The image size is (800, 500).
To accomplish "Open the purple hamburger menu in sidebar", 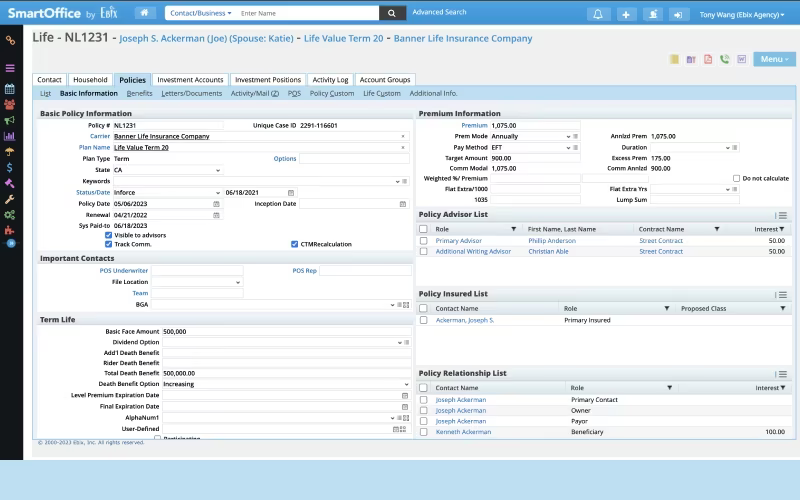I will tap(10, 68).
